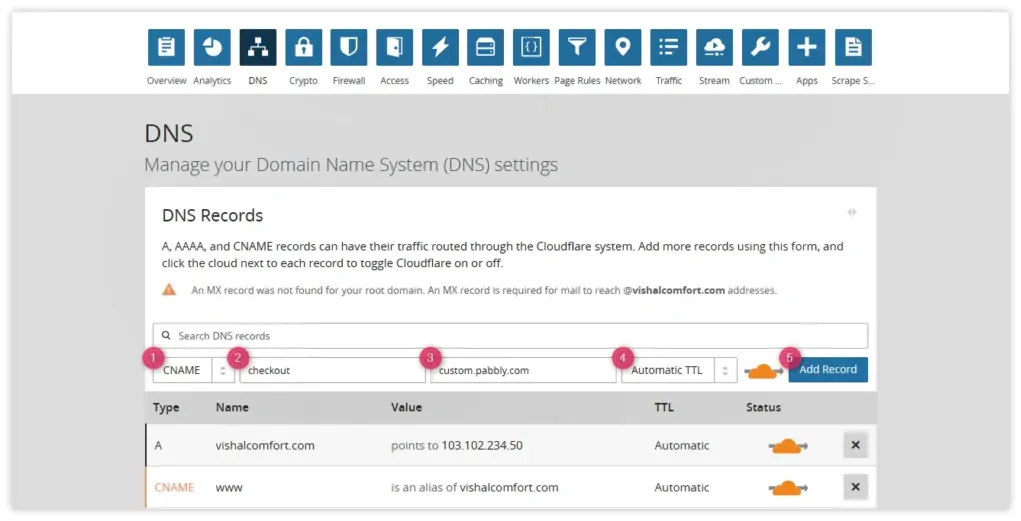Focus the Search DNS records field
The height and width of the screenshot is (521, 1021).
pyautogui.click(x=510, y=336)
